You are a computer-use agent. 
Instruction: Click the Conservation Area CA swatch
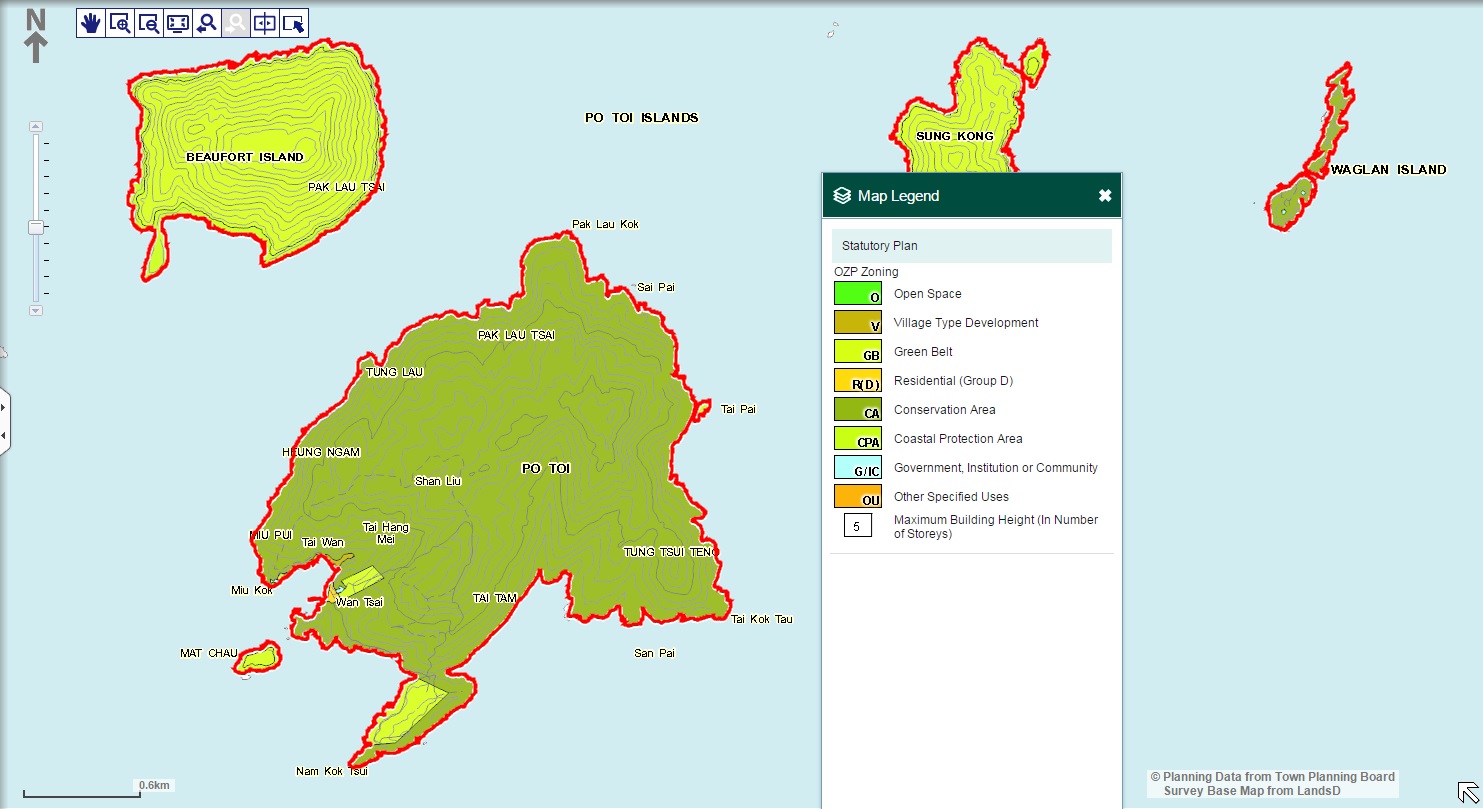(x=857, y=410)
